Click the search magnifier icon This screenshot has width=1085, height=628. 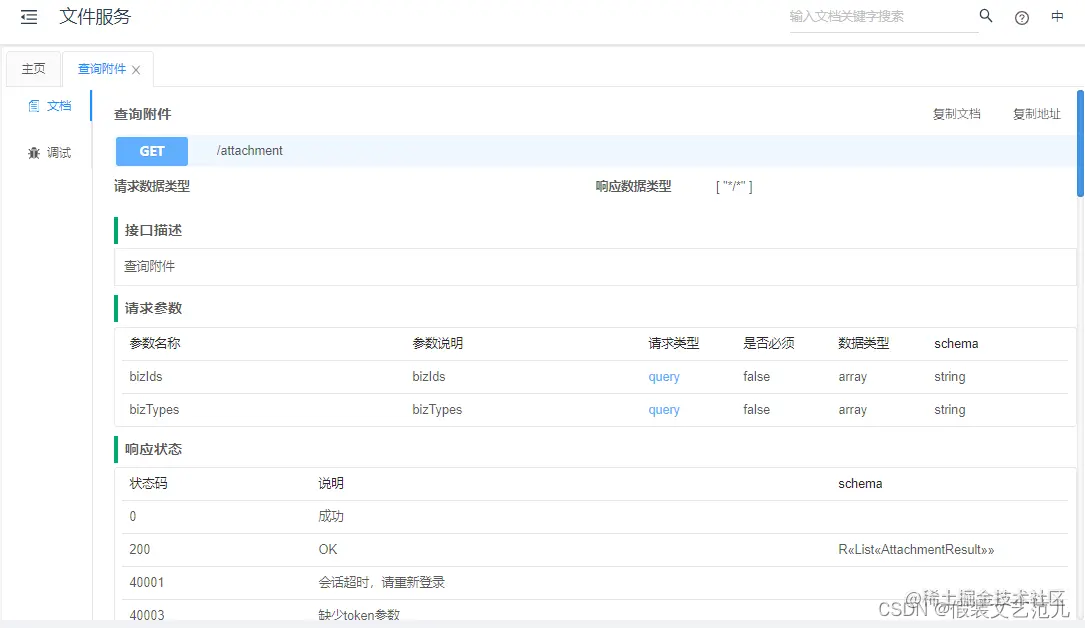[986, 16]
